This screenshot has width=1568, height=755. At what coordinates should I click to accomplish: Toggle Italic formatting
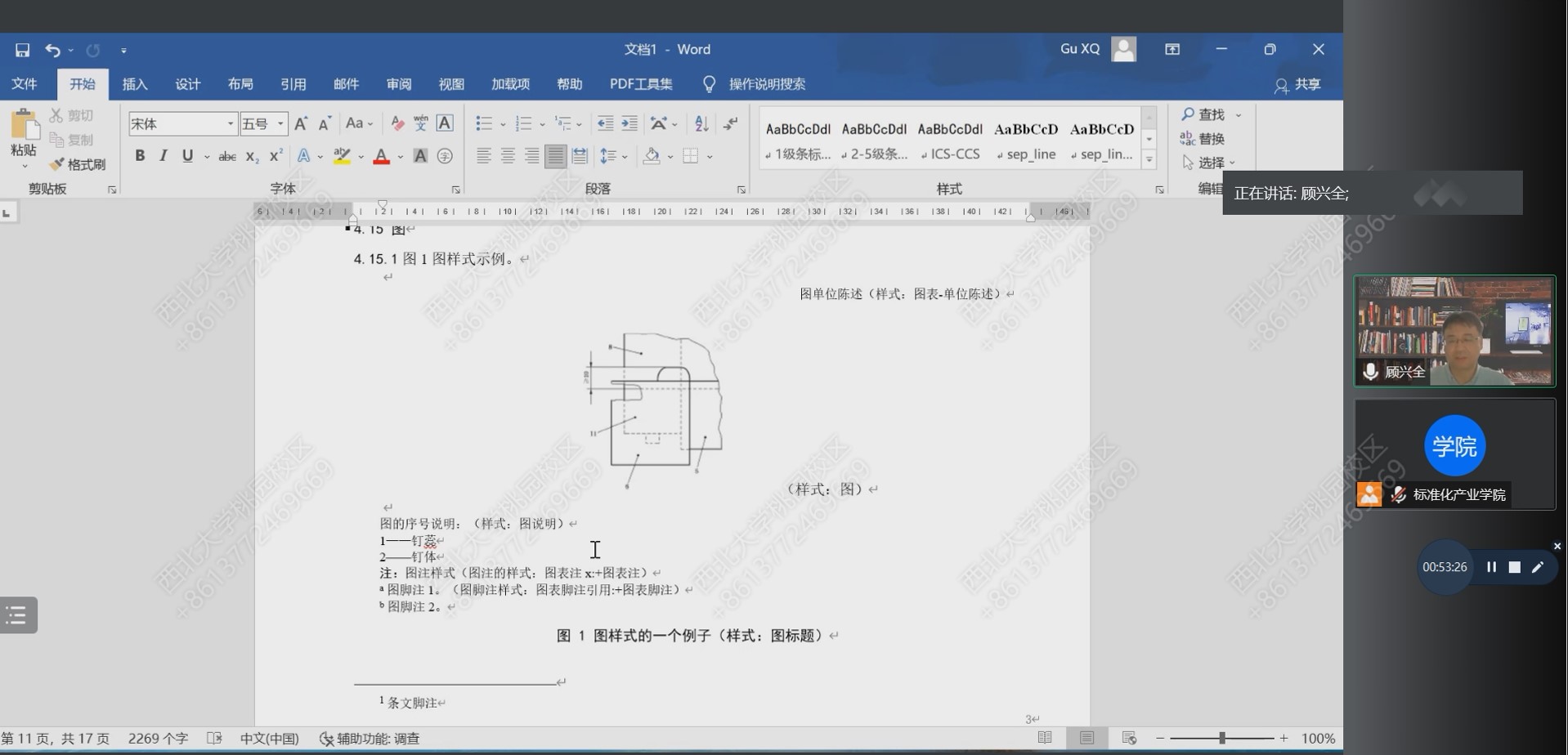click(x=164, y=156)
